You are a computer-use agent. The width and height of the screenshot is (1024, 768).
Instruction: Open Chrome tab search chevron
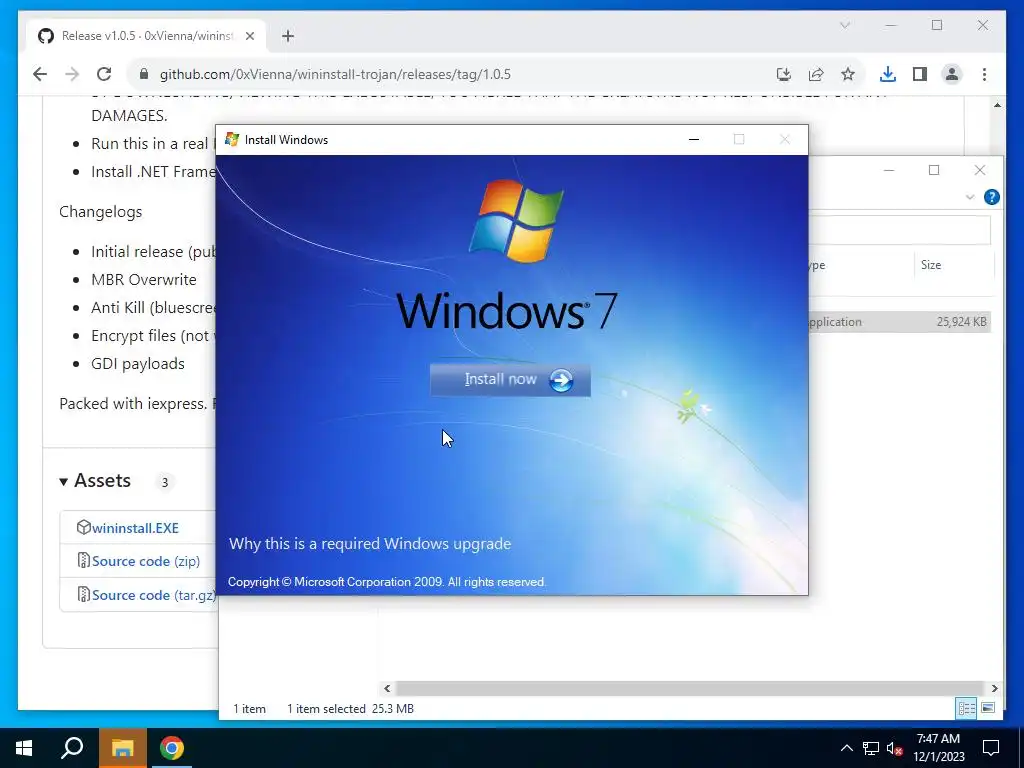(844, 25)
